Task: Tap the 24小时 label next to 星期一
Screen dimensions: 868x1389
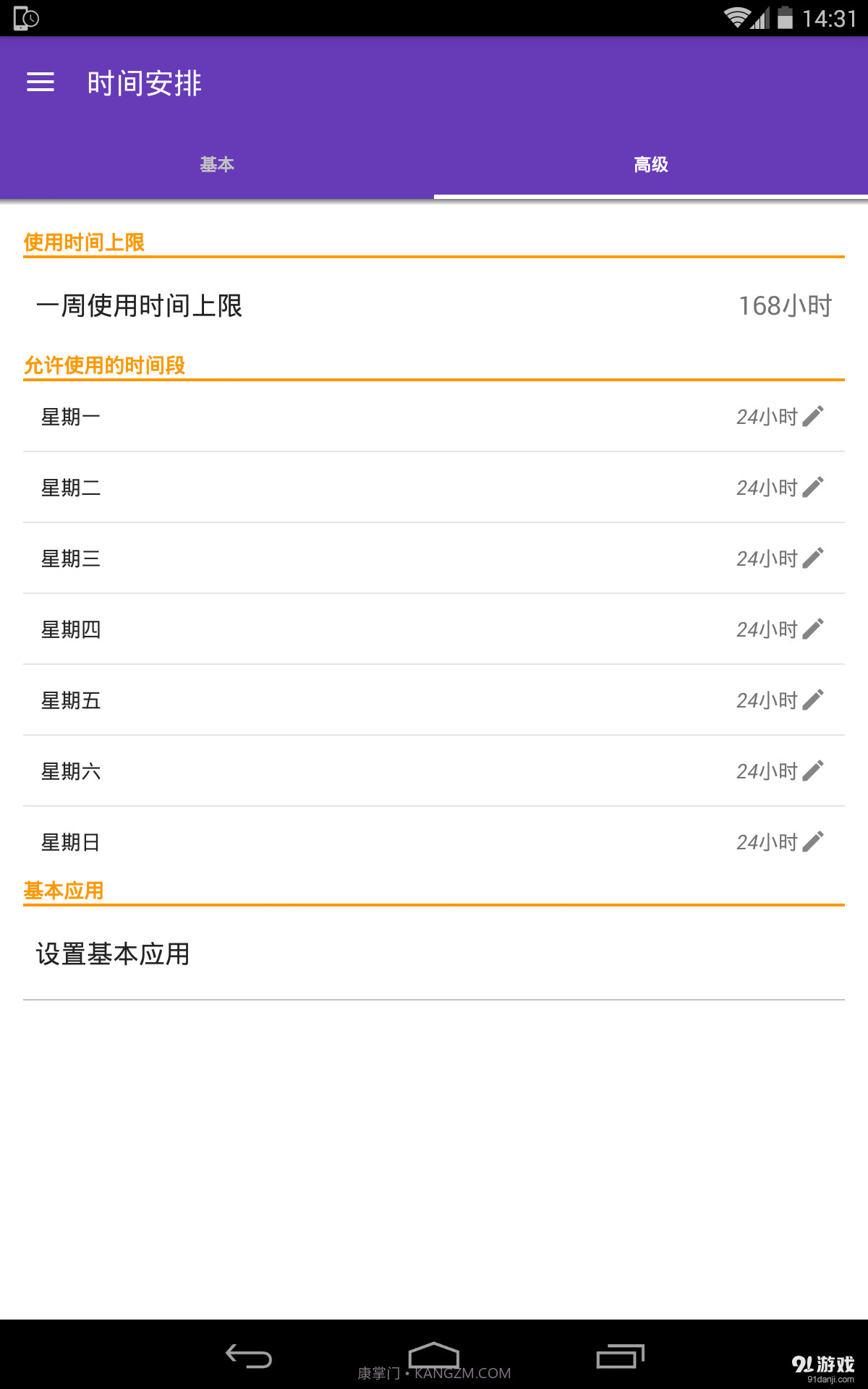Action: point(766,415)
